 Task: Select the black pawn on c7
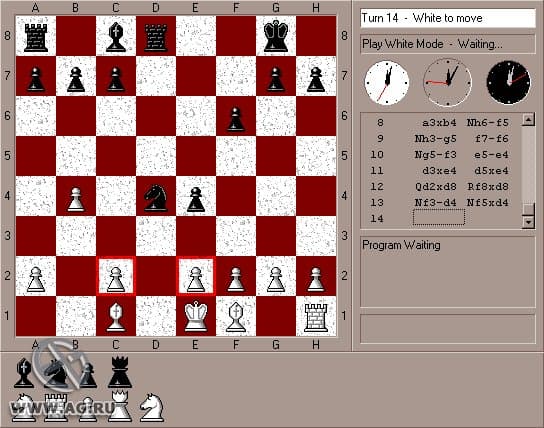116,79
